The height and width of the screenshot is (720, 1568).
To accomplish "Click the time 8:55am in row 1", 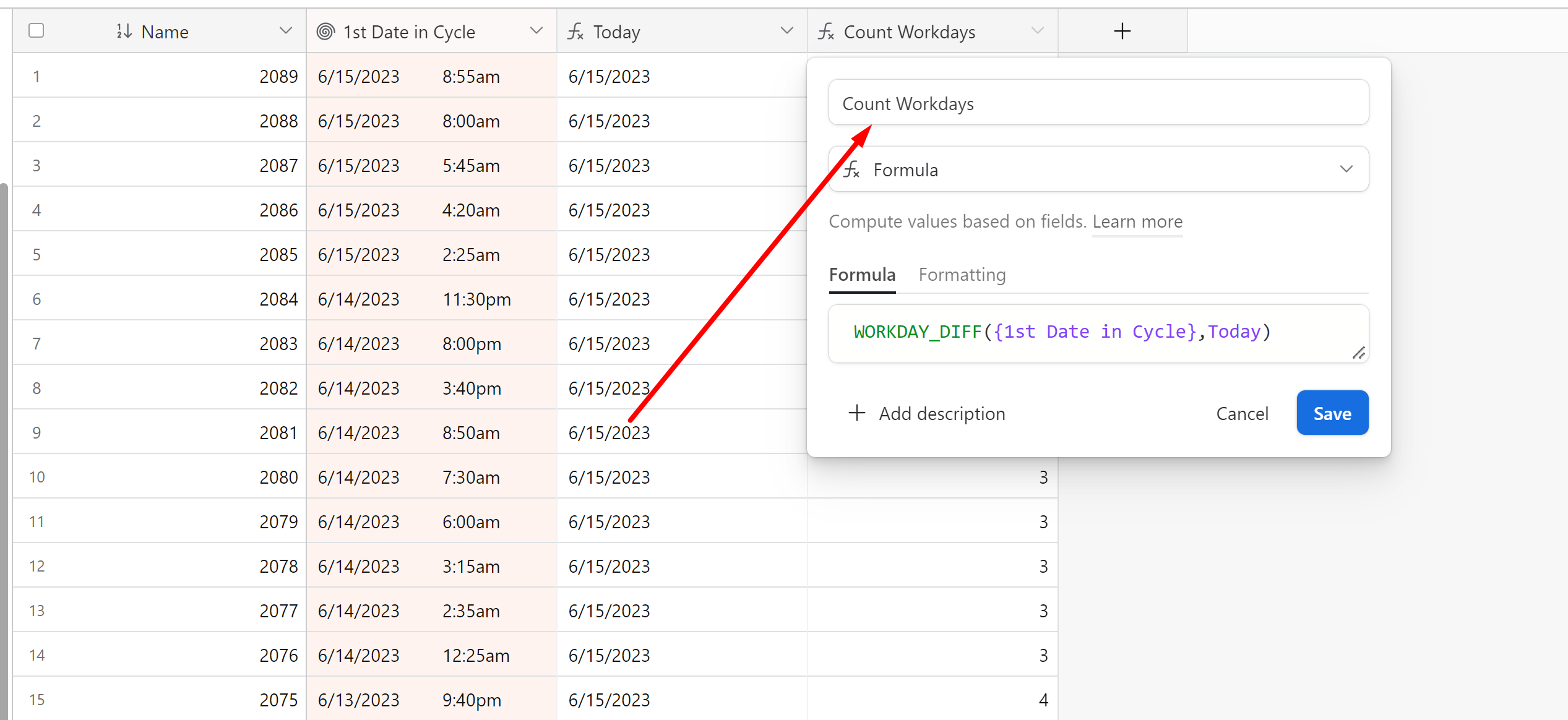I will [471, 77].
